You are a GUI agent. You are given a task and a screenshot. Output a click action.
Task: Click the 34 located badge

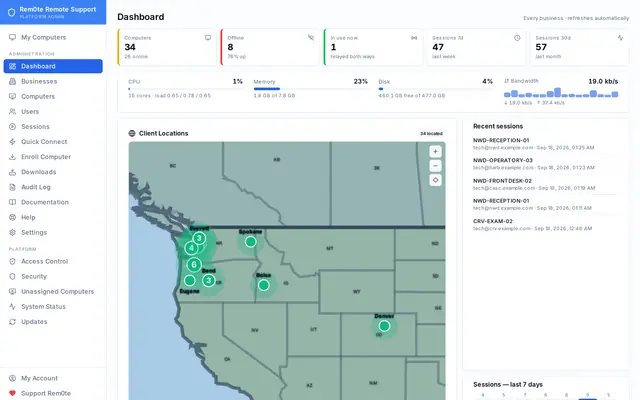pos(431,133)
